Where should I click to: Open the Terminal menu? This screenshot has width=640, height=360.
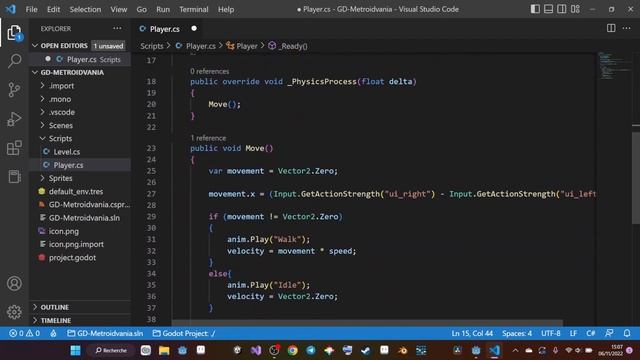pos(194,9)
